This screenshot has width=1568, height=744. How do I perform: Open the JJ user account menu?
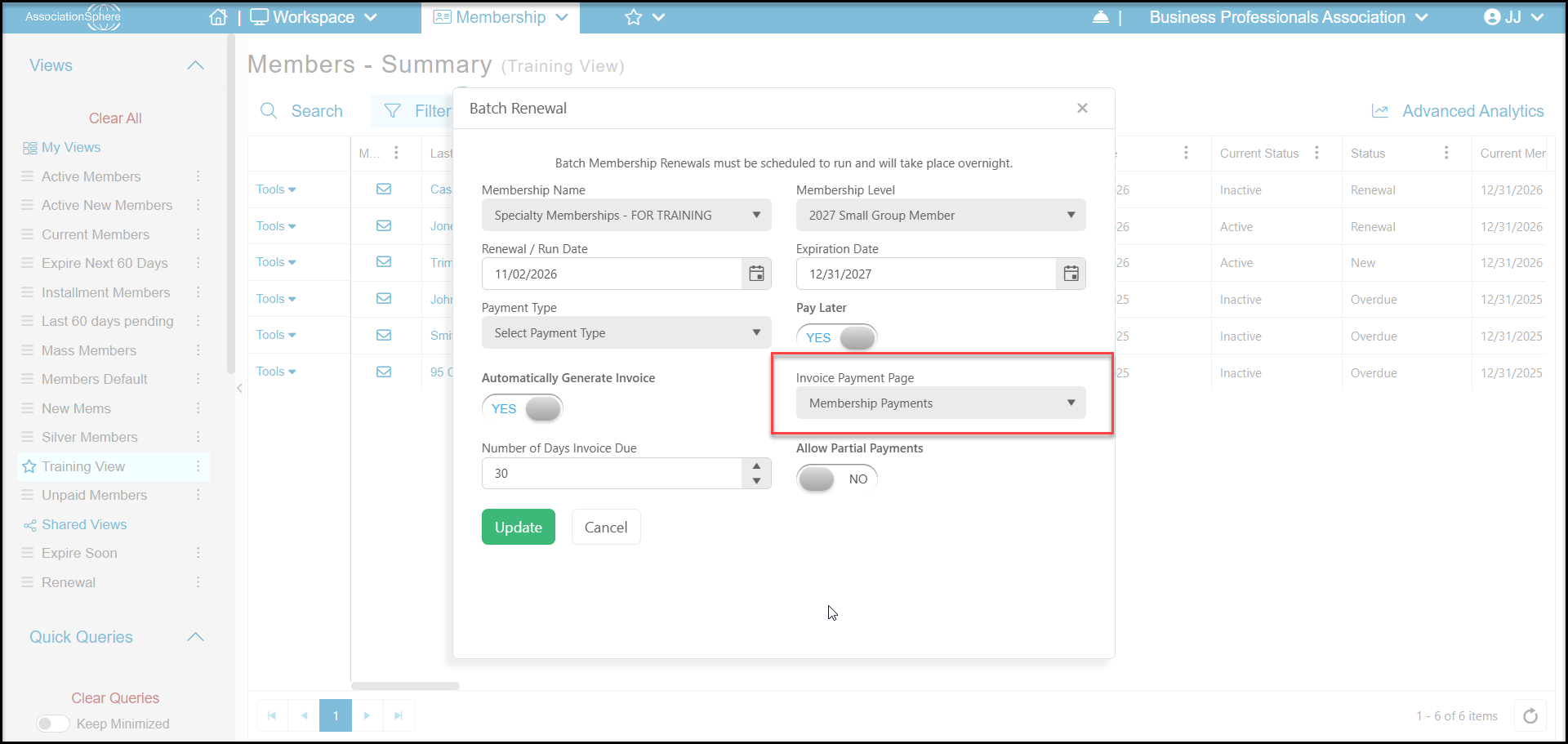pos(1513,17)
